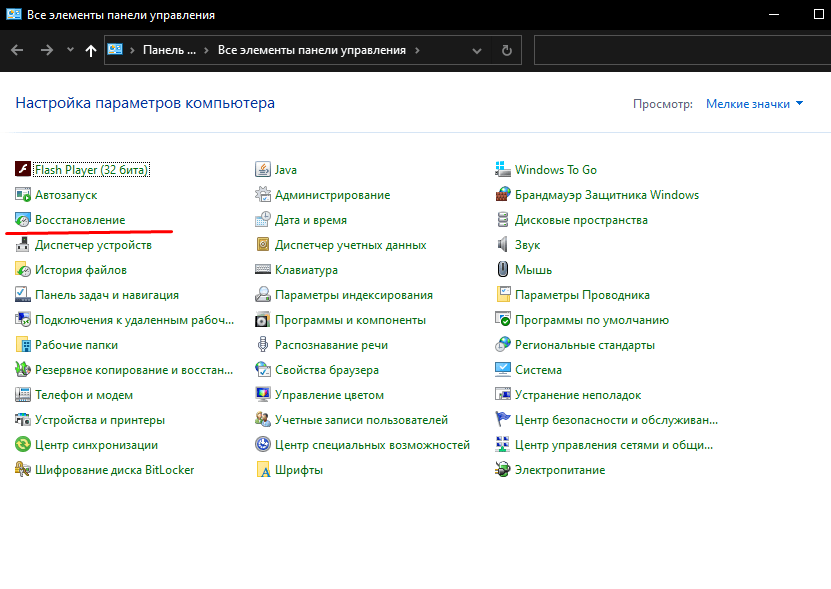Viewport: 831px width, 589px height.
Task: Open the Диспетчер устройств link
Action: pyautogui.click(x=93, y=245)
